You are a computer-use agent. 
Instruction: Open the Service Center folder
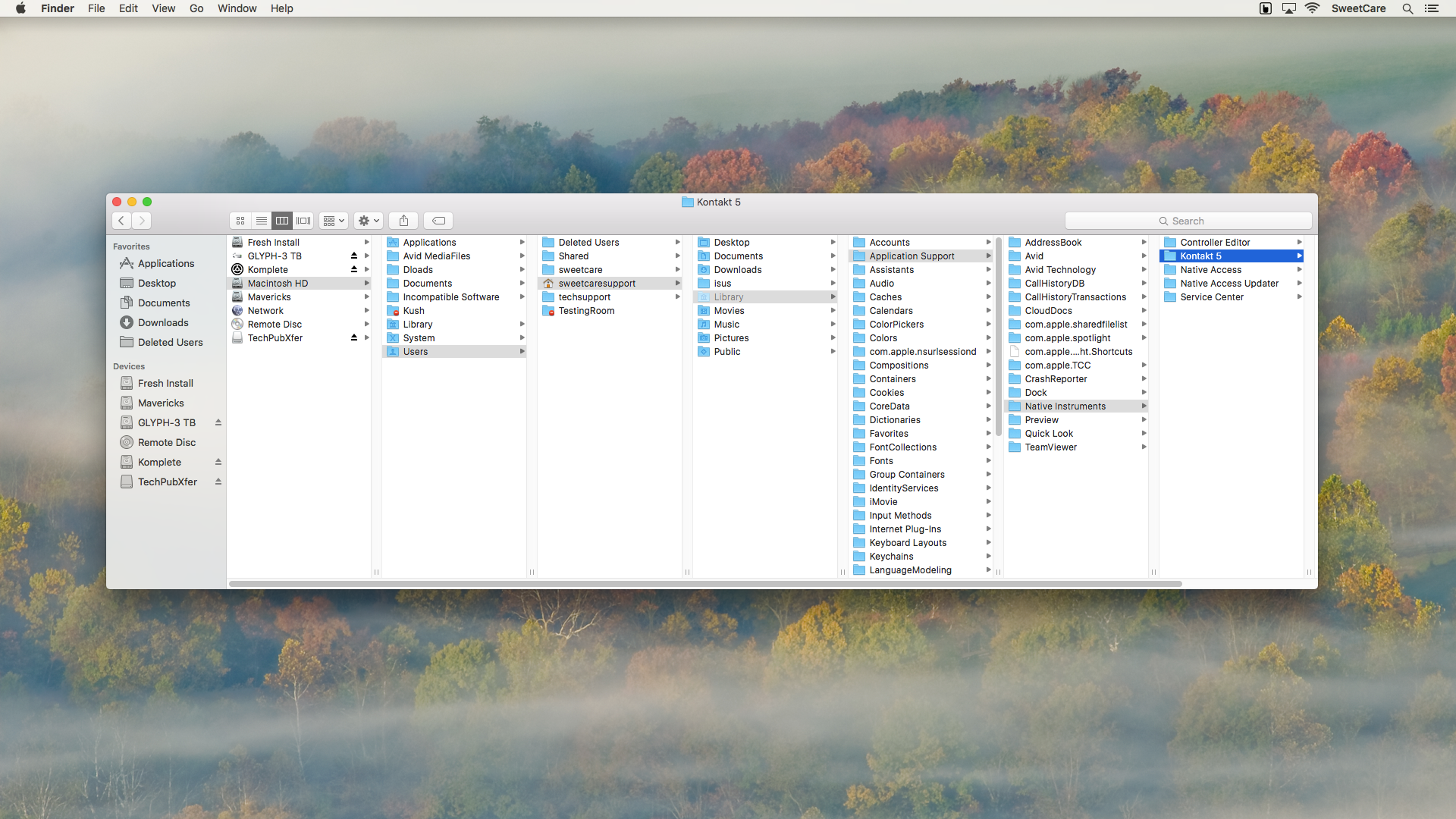point(1232,297)
